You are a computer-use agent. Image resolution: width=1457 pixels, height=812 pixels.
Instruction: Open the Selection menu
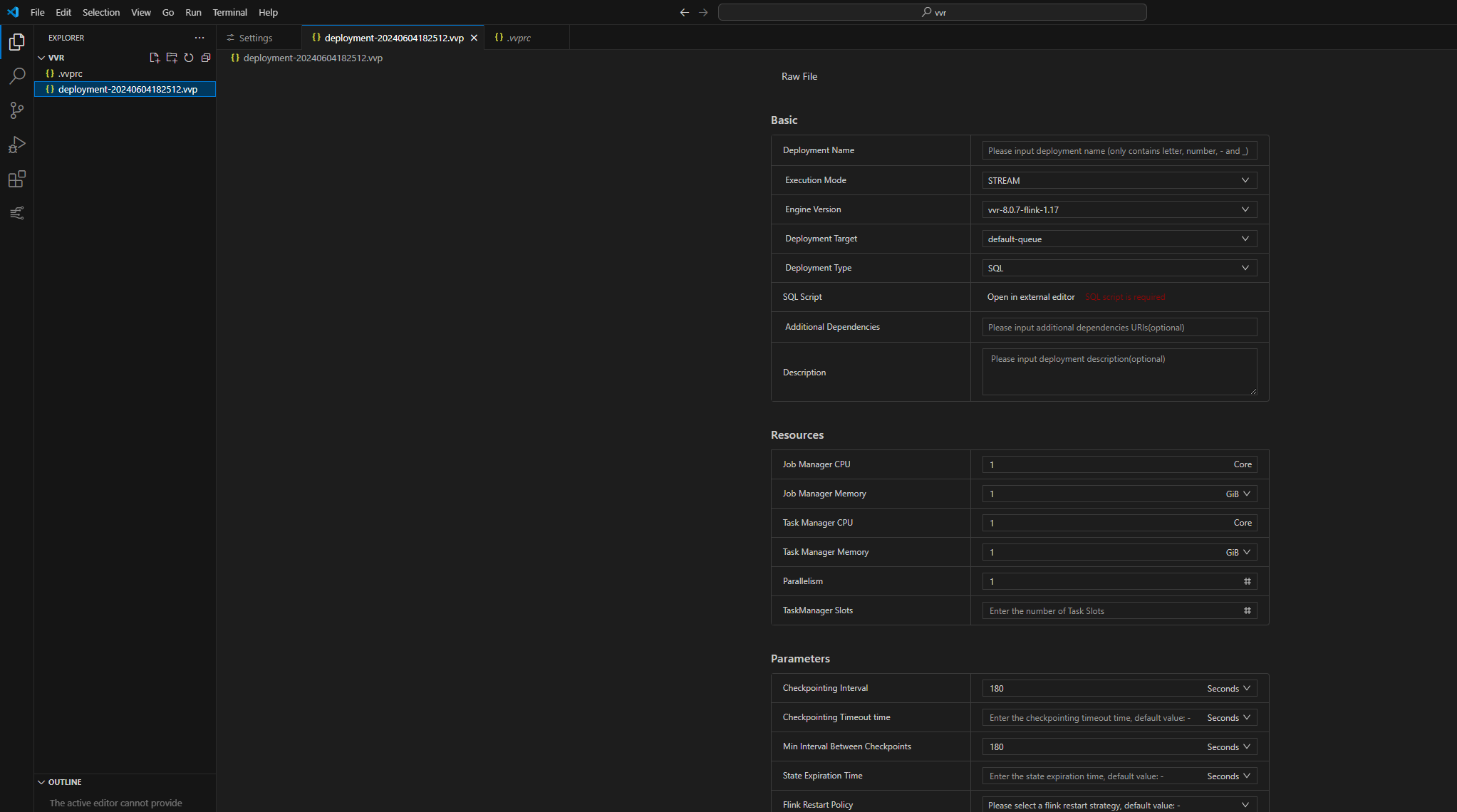coord(101,12)
